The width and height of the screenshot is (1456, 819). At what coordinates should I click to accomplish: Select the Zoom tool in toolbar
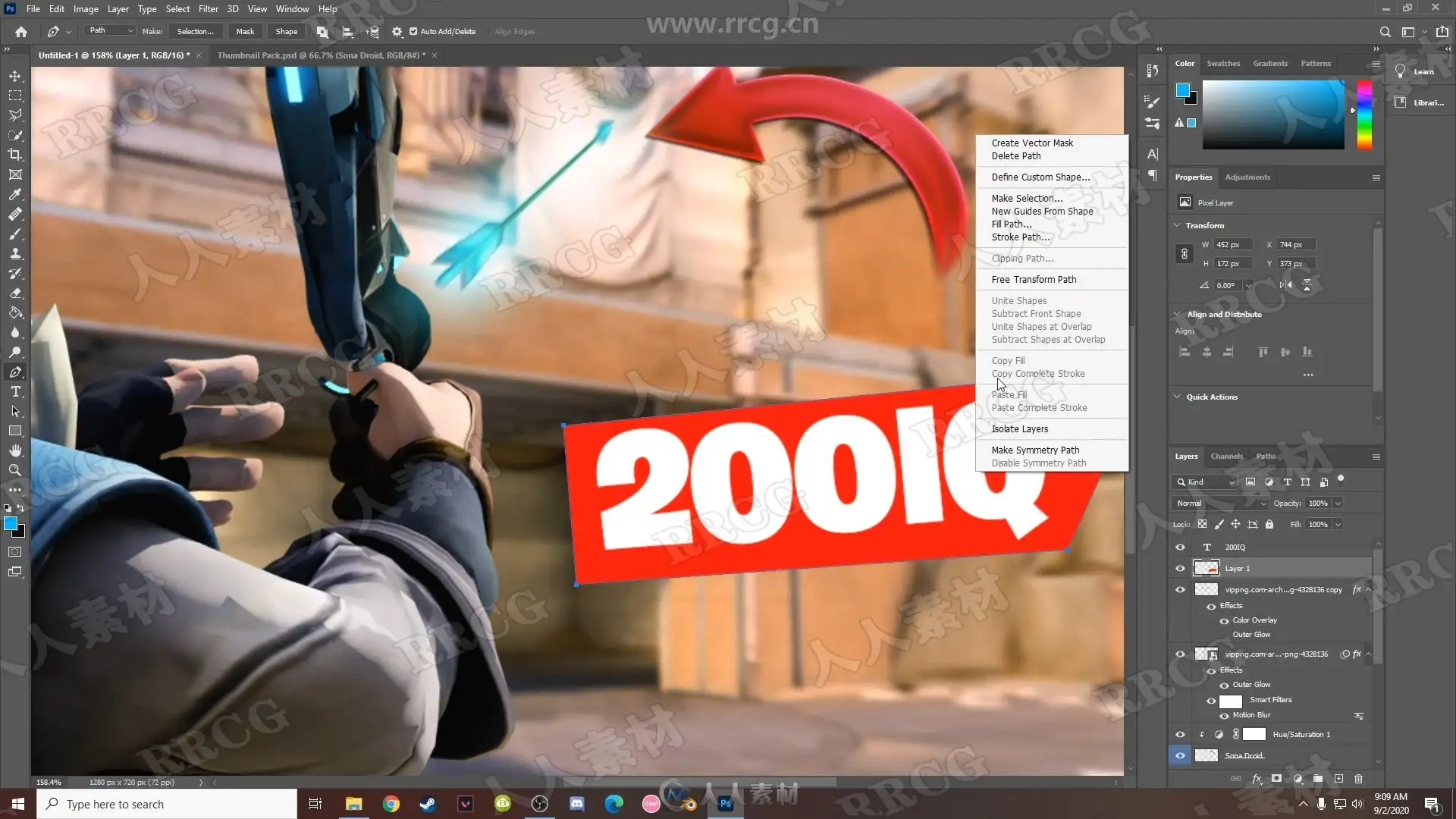pos(15,470)
